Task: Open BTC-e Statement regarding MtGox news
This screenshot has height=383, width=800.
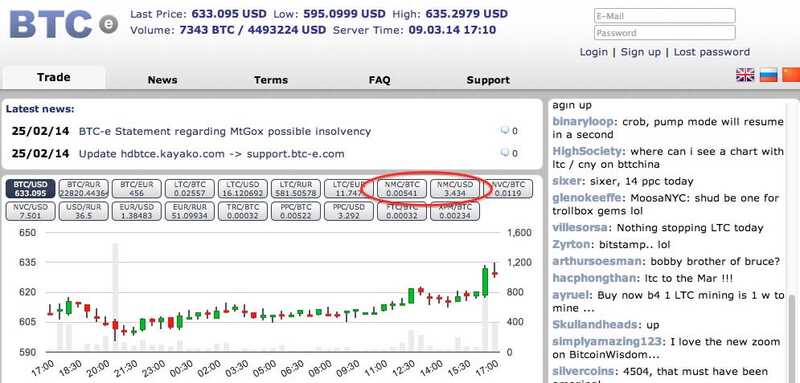Action: [224, 131]
